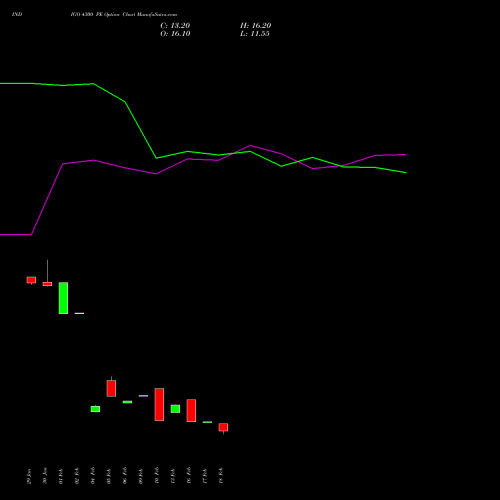Click the last red candlestick for 18 Feb
The height and width of the screenshot is (500, 500).
(x=223, y=427)
